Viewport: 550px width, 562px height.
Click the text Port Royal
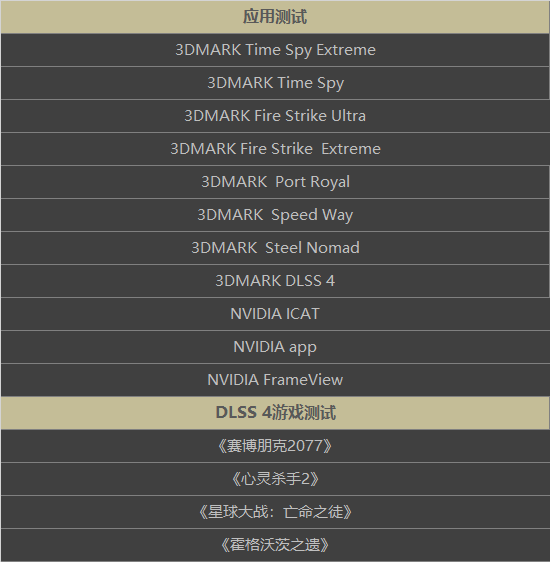pyautogui.click(x=312, y=182)
